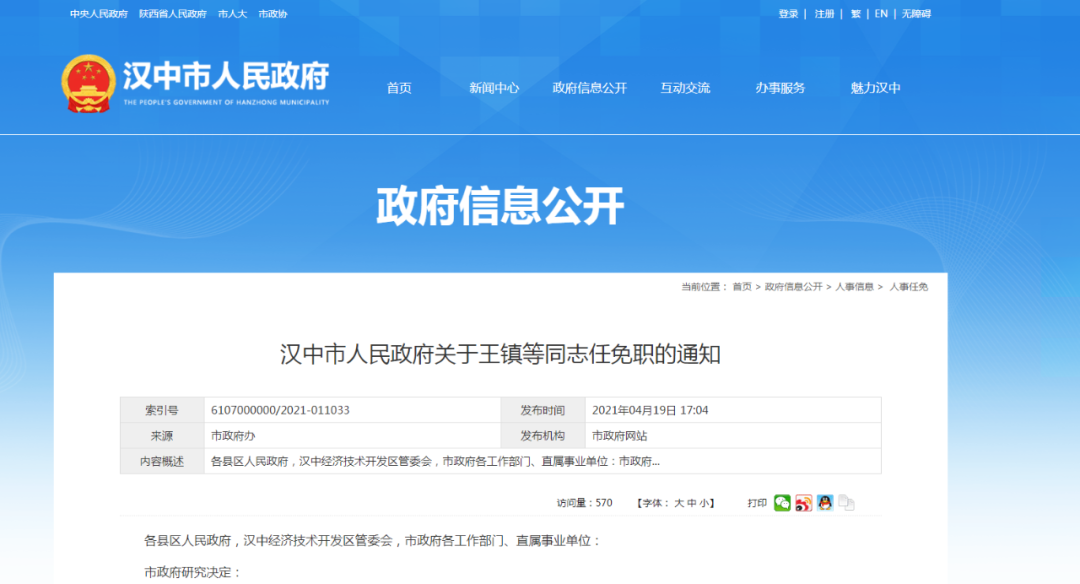Open the 新闻中心 navigation tab
Viewport: 1080px width, 584px height.
(494, 88)
